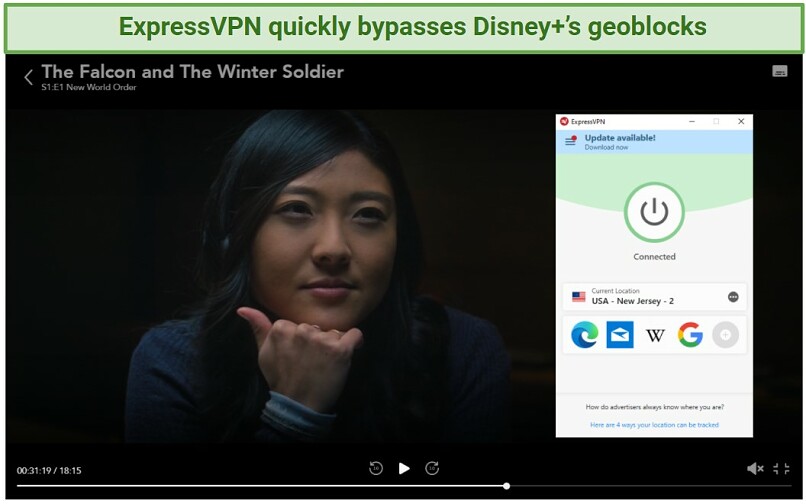
Task: Click the 'Download now' update link
Action: click(606, 148)
